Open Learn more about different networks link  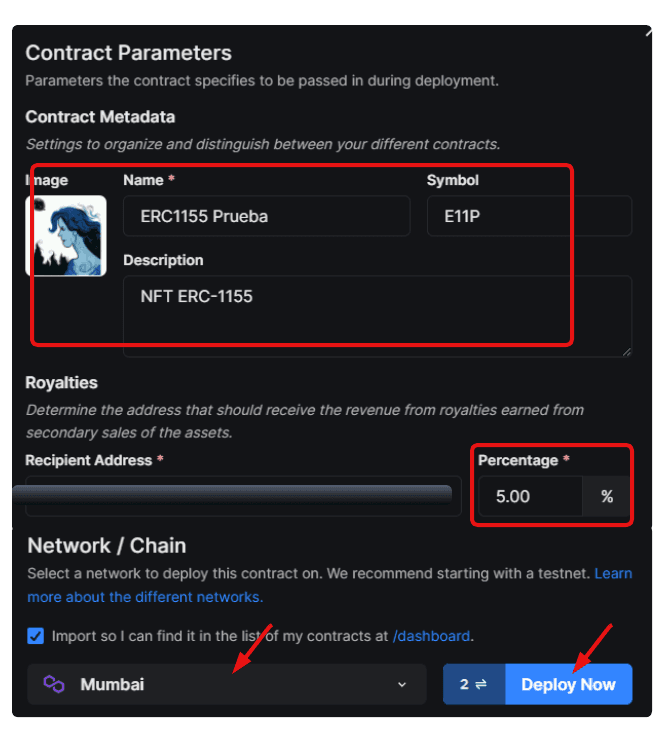tap(330, 585)
